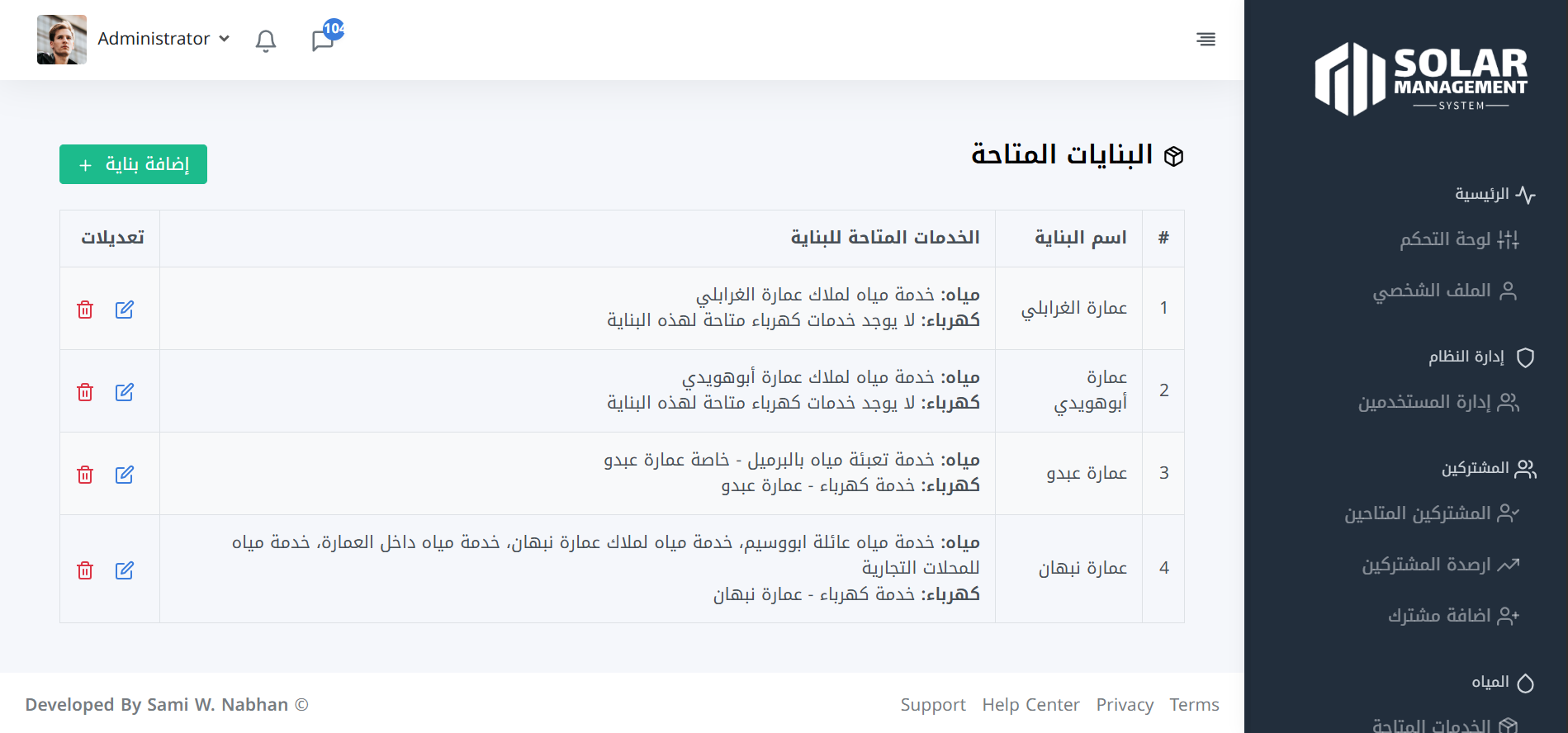Click the Privacy footer link
1568x733 pixels.
coord(1125,705)
